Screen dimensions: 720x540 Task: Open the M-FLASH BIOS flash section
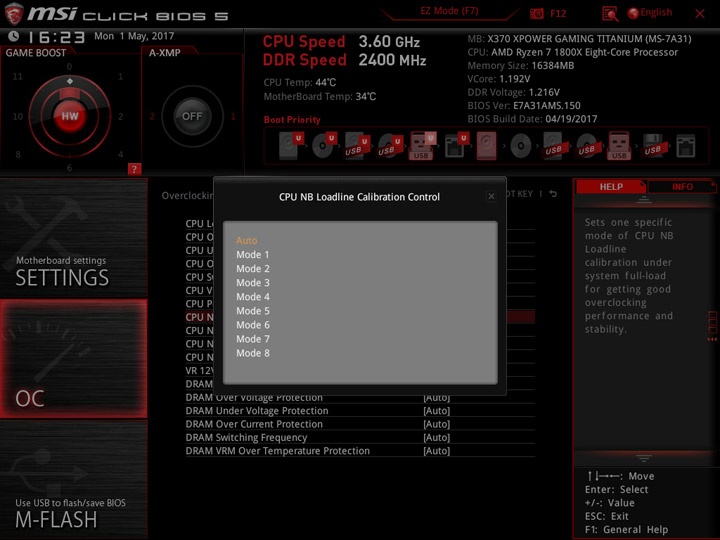(73, 479)
